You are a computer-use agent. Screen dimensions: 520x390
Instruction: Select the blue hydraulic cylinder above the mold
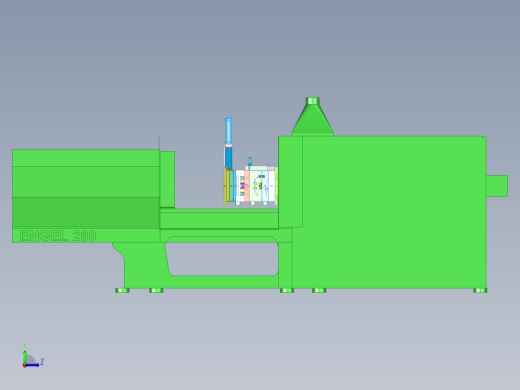click(x=228, y=144)
